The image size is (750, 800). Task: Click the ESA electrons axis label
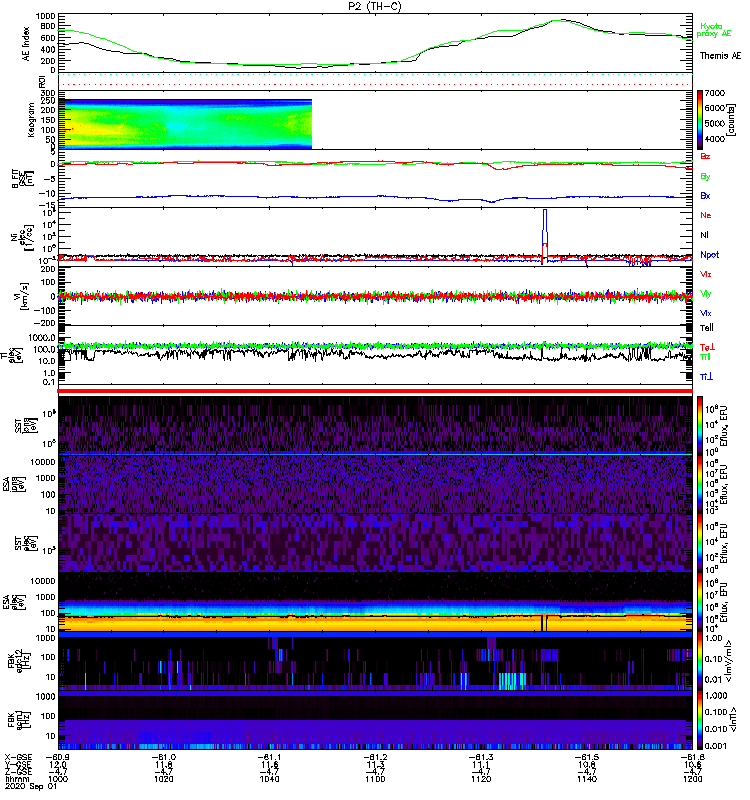(14, 602)
